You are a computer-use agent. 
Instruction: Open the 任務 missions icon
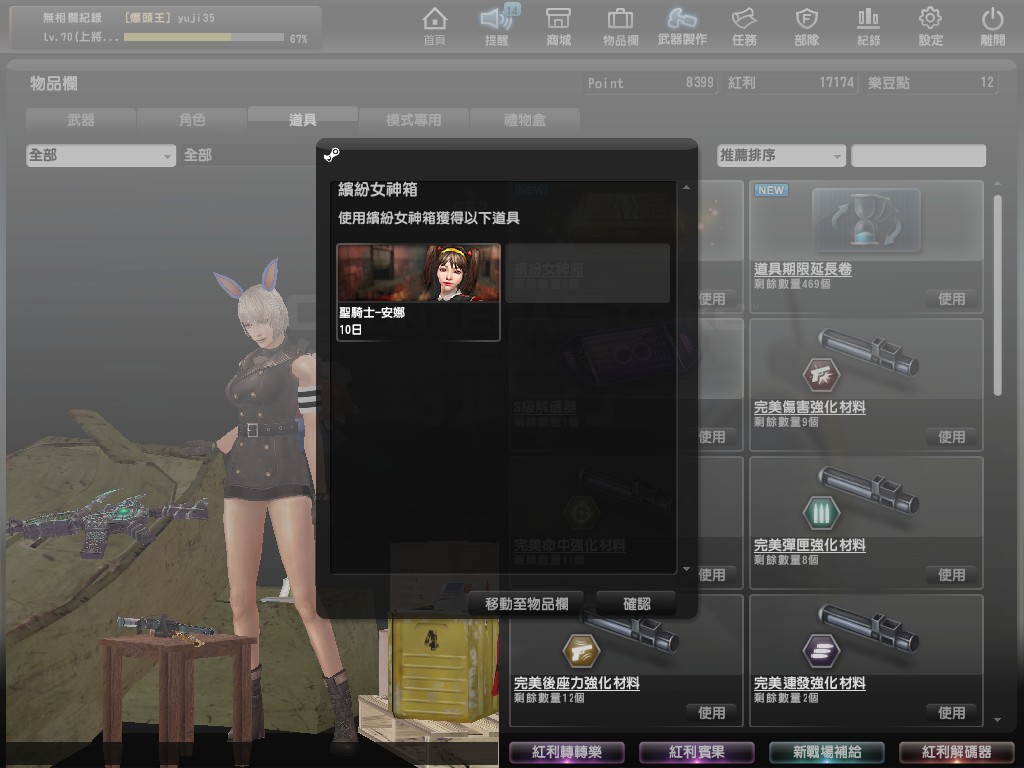(744, 26)
